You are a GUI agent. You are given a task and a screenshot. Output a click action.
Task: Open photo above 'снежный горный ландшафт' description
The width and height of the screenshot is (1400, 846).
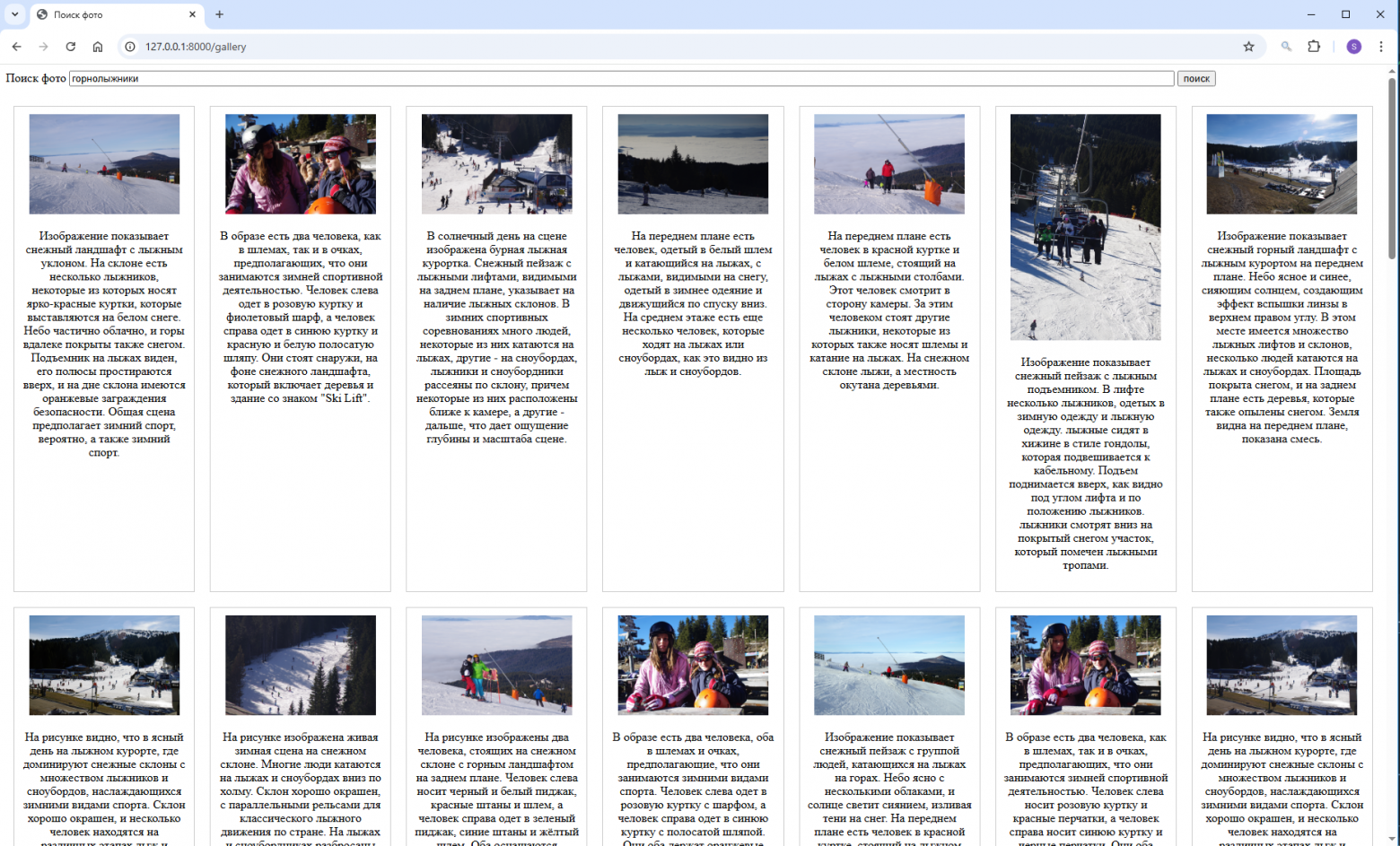[x=1282, y=164]
